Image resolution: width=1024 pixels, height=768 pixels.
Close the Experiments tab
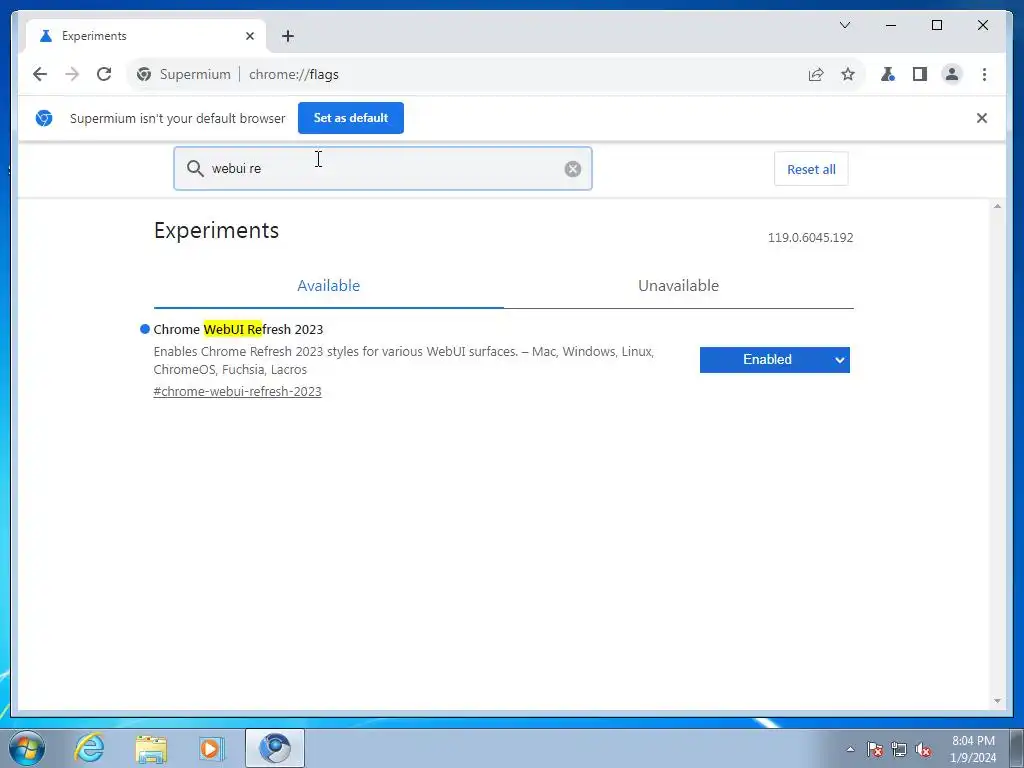pos(249,36)
